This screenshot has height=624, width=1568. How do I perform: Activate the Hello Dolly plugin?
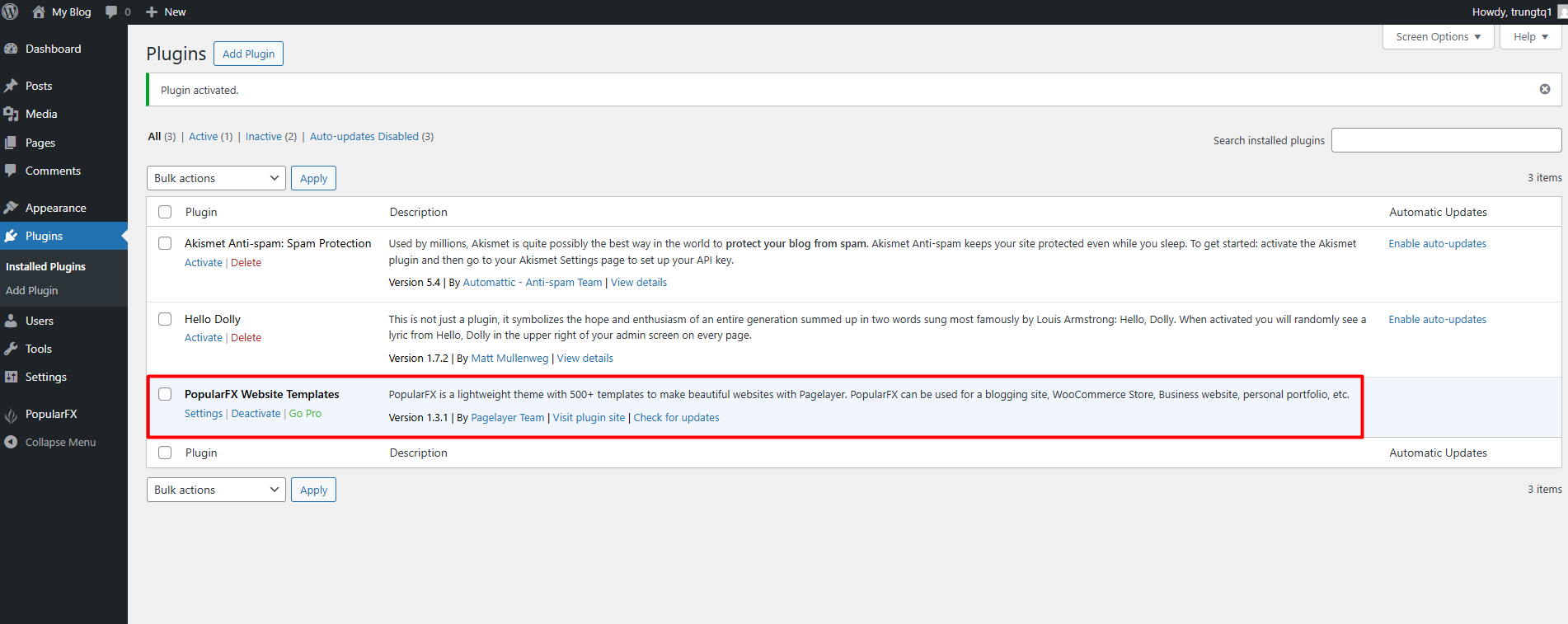coord(204,337)
